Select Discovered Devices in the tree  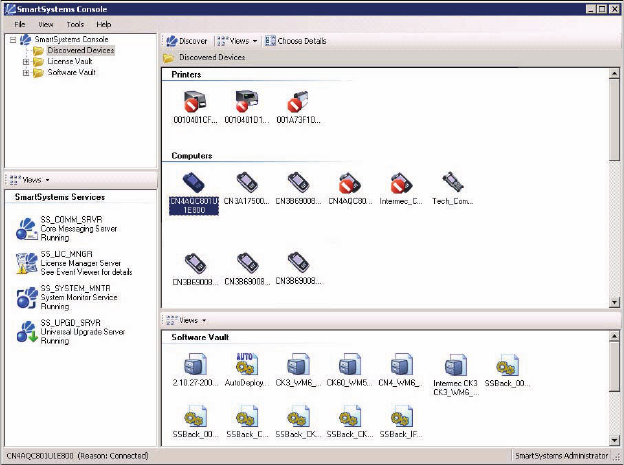[x=80, y=51]
